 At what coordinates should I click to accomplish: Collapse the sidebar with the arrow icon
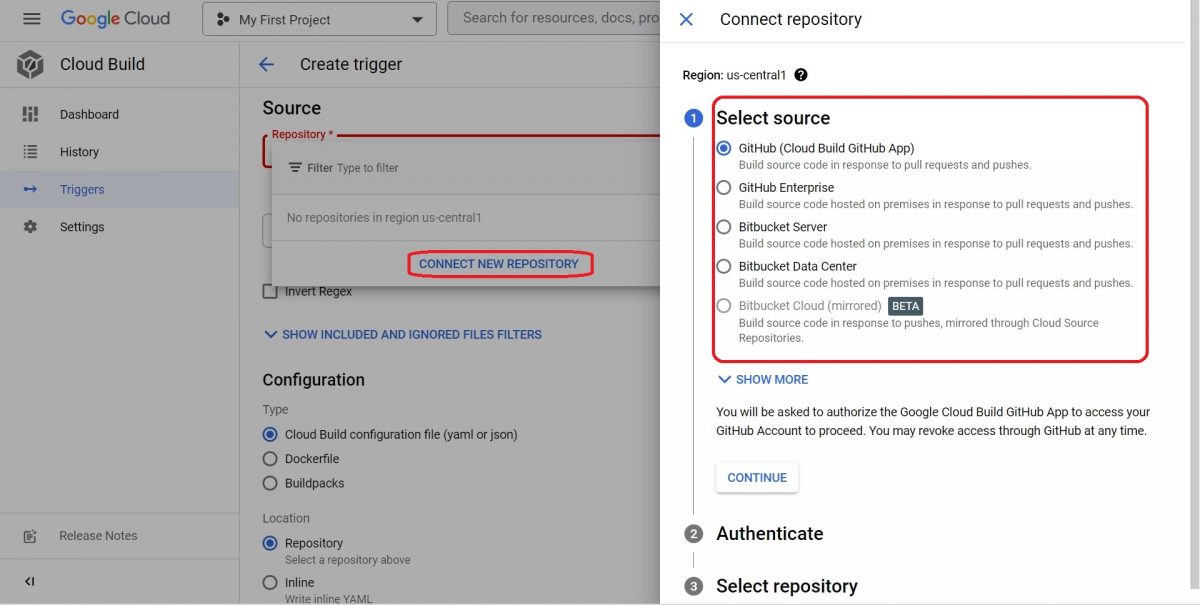coord(28,581)
